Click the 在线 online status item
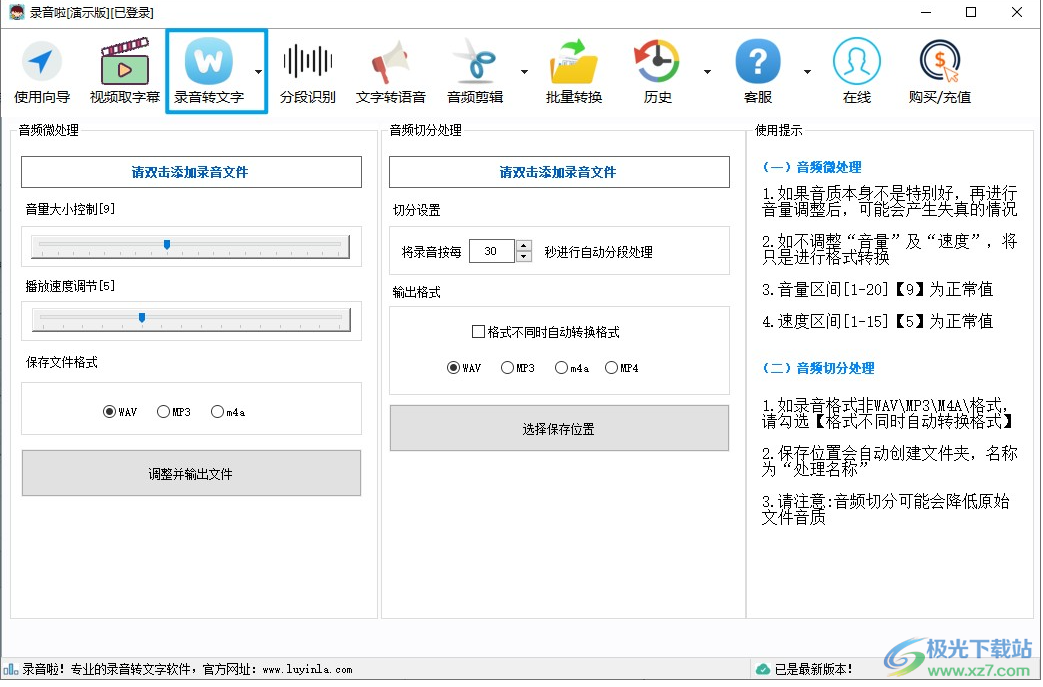1043x687 pixels. [x=856, y=68]
